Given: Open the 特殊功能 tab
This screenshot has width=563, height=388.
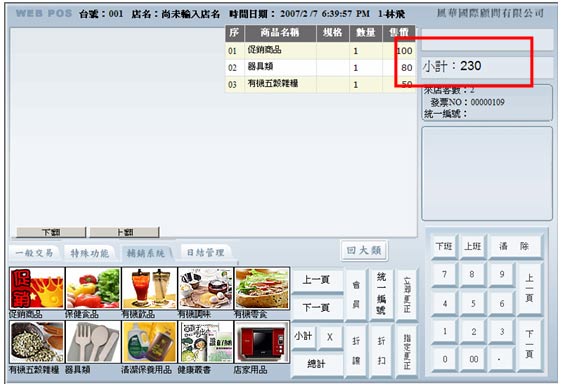Looking at the screenshot, I should pos(89,253).
